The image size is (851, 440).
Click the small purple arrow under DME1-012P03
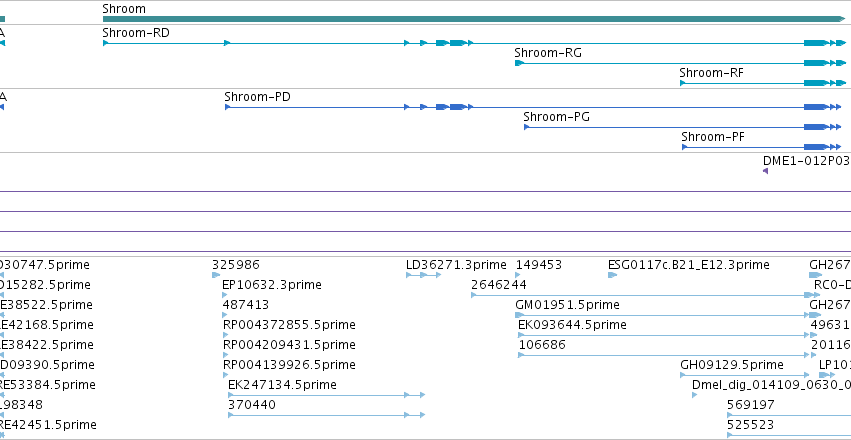coord(765,171)
